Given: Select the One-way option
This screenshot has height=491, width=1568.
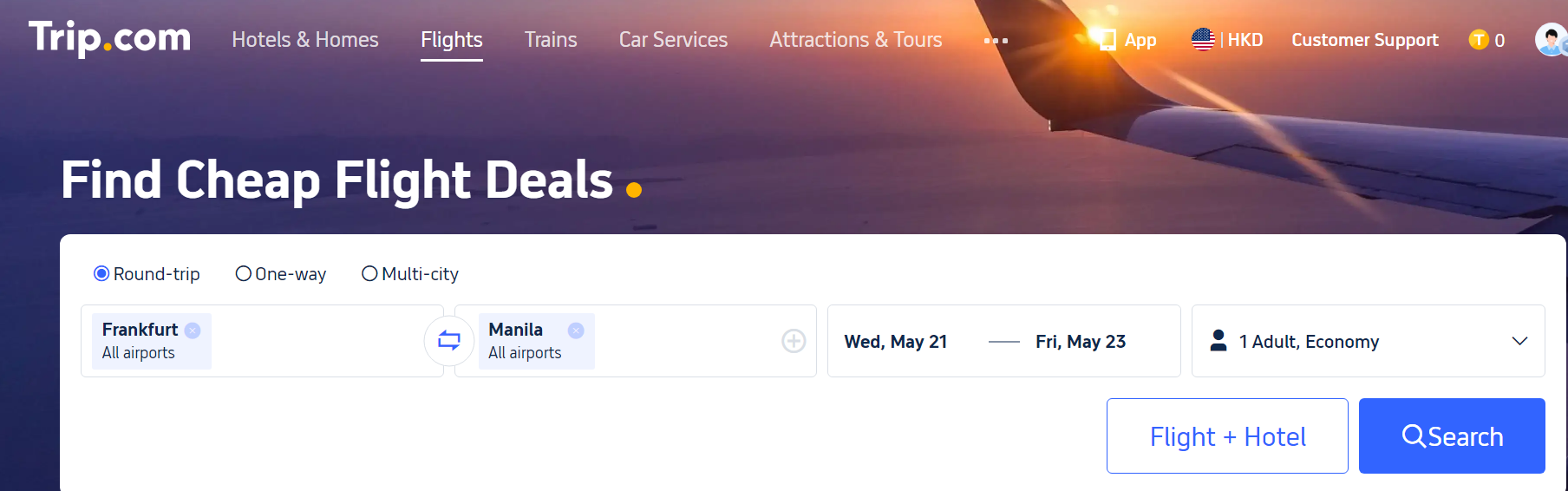Looking at the screenshot, I should tap(244, 274).
